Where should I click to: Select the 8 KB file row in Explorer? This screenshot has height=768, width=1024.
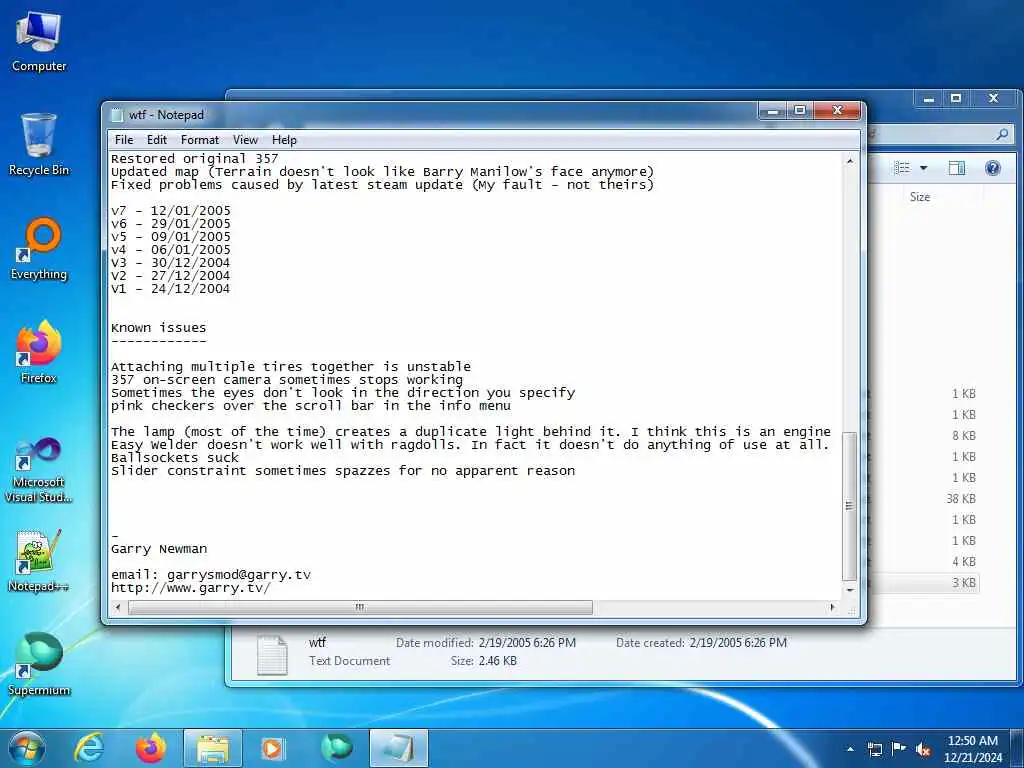[x=963, y=436]
